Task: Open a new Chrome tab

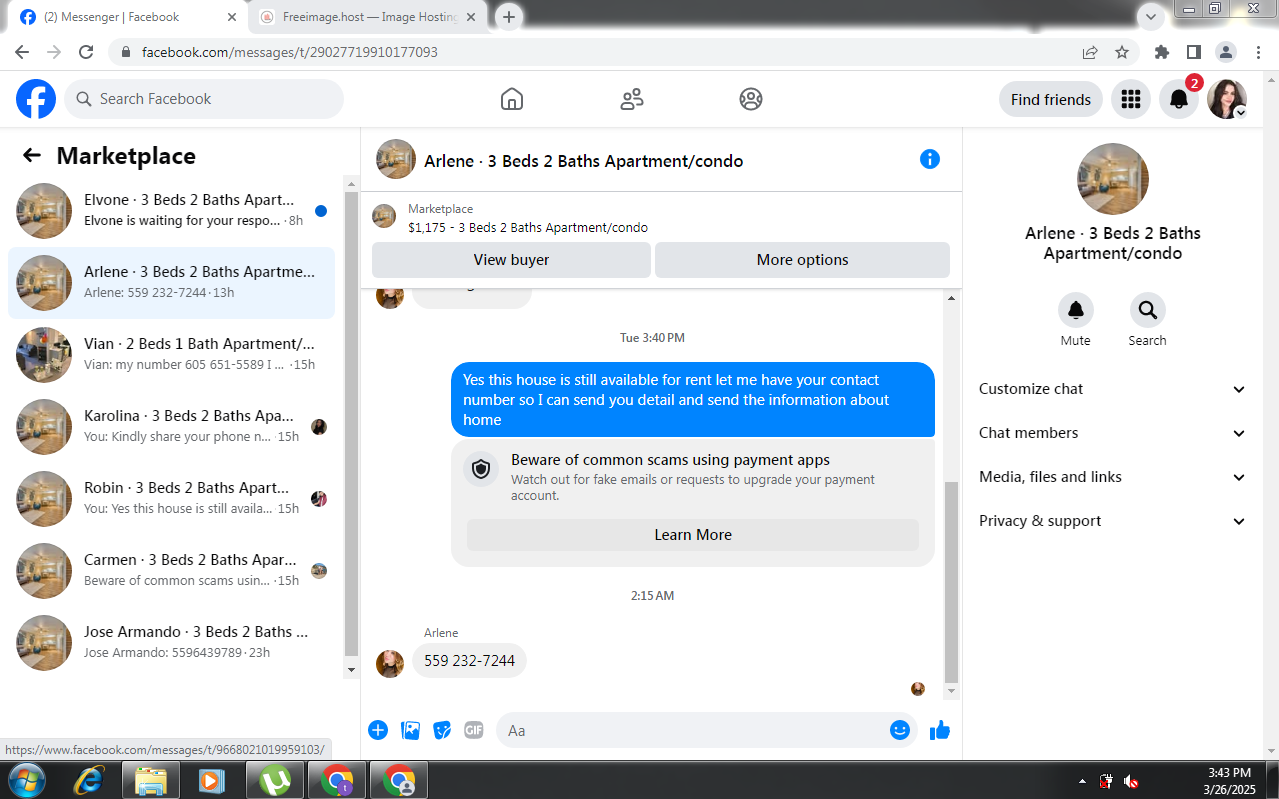Action: (509, 17)
